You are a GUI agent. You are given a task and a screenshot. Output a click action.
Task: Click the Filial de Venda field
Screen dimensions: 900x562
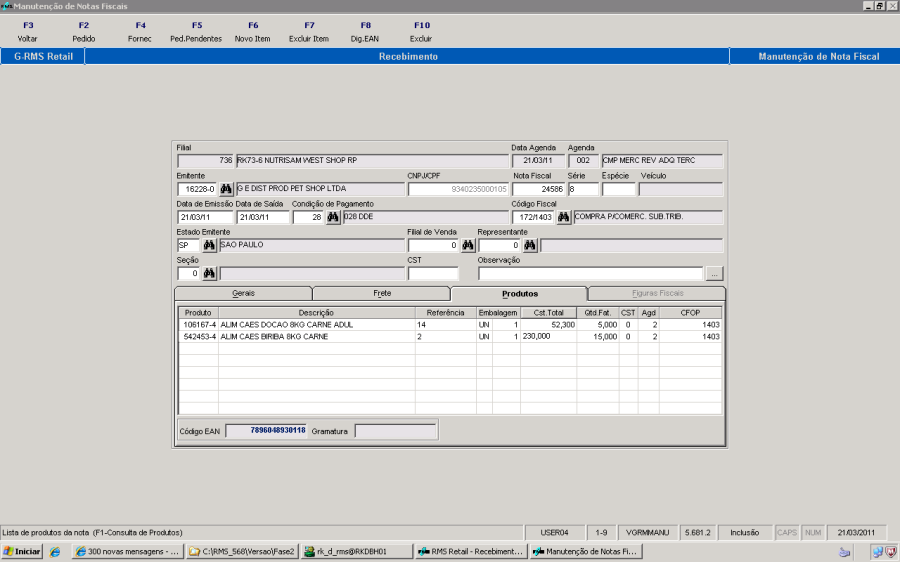[x=433, y=245]
